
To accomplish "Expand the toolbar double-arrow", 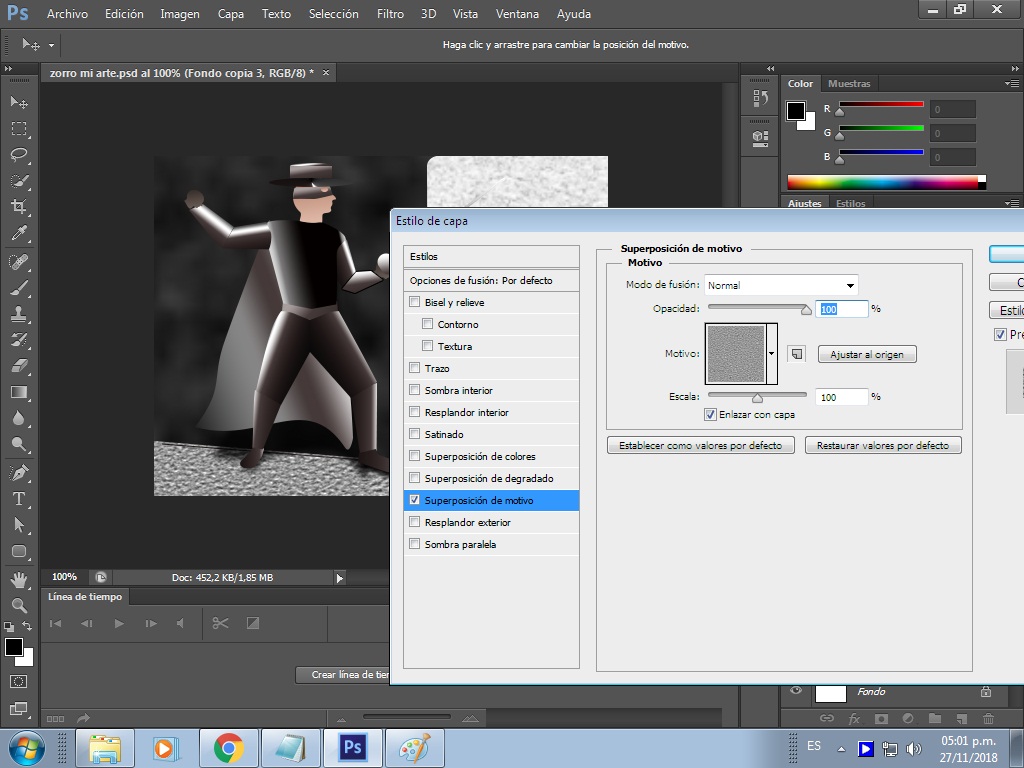I will [x=8, y=69].
